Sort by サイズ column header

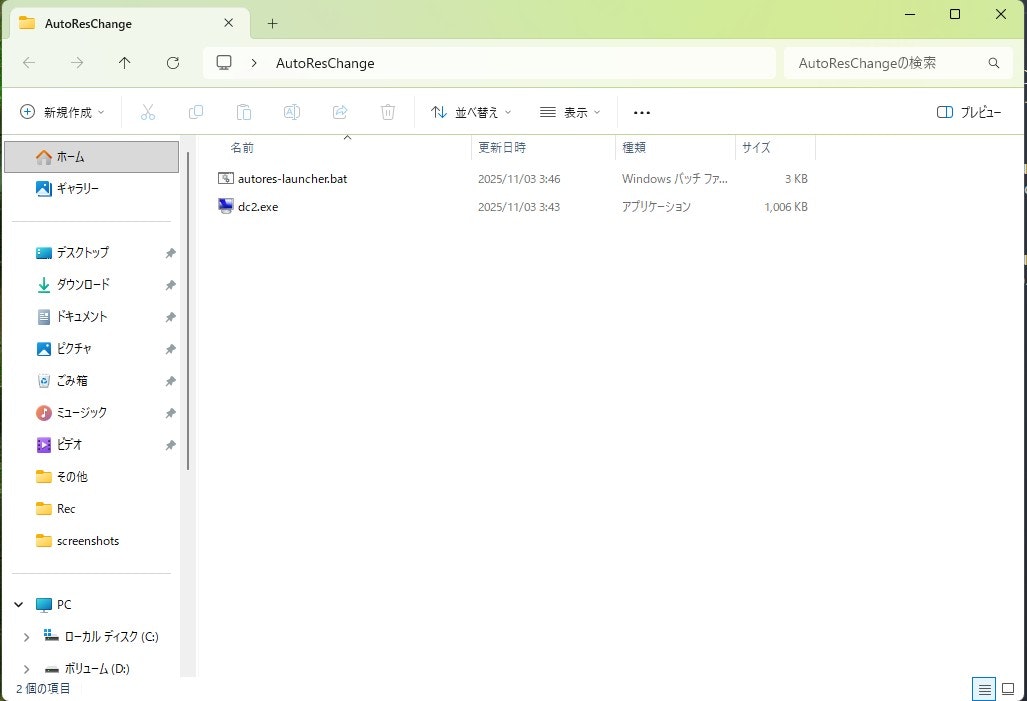click(x=756, y=147)
